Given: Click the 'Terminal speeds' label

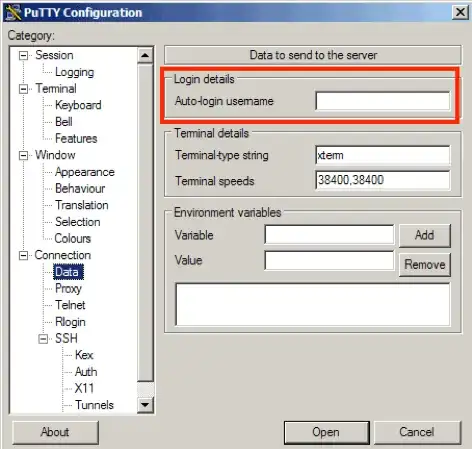Looking at the screenshot, I should (x=215, y=181).
